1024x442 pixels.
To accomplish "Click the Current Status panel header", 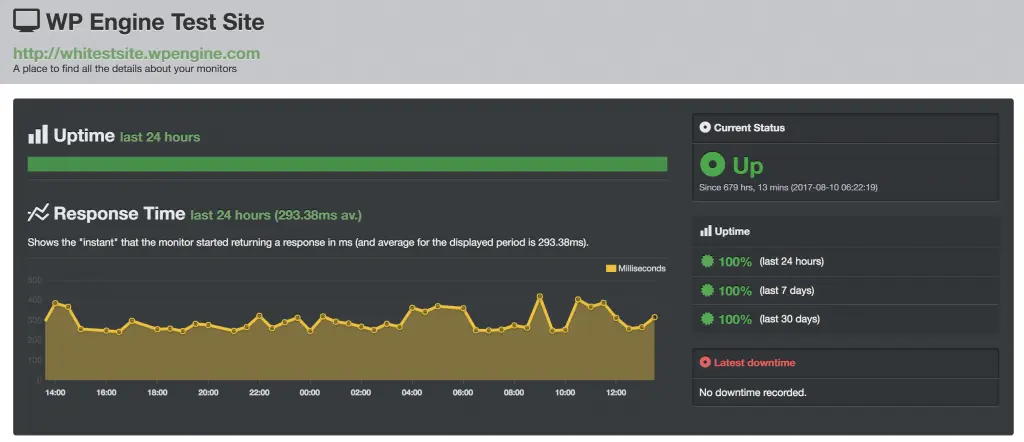I will (x=846, y=128).
